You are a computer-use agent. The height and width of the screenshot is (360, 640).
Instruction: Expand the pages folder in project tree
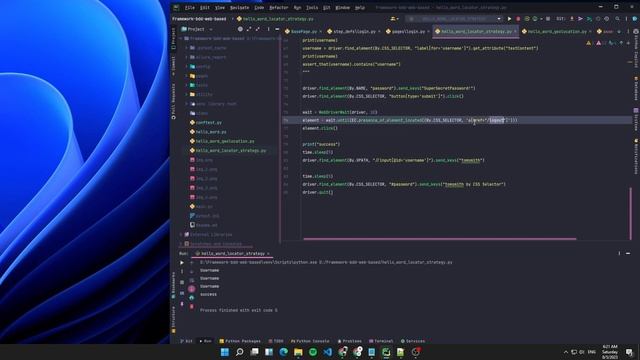click(187, 76)
